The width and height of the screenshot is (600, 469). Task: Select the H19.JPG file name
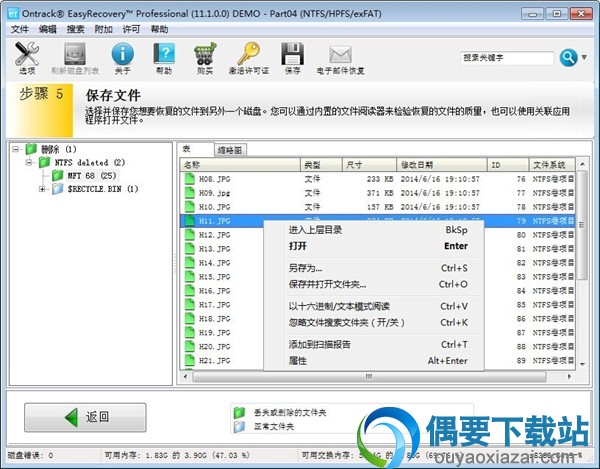pos(215,333)
